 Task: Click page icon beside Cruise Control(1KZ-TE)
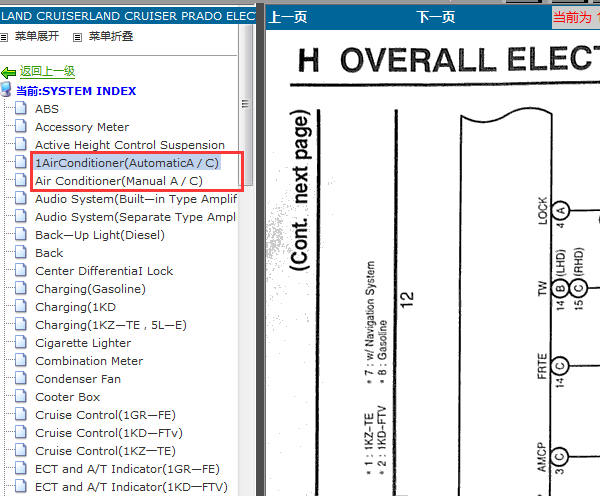[x=21, y=450]
